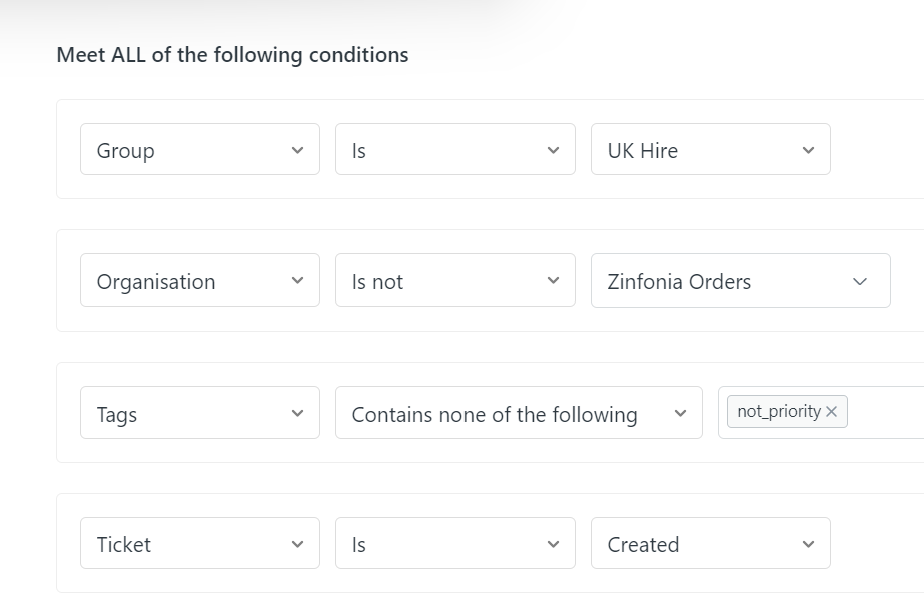The width and height of the screenshot is (924, 602).
Task: Open the Group field dropdown
Action: coord(199,150)
